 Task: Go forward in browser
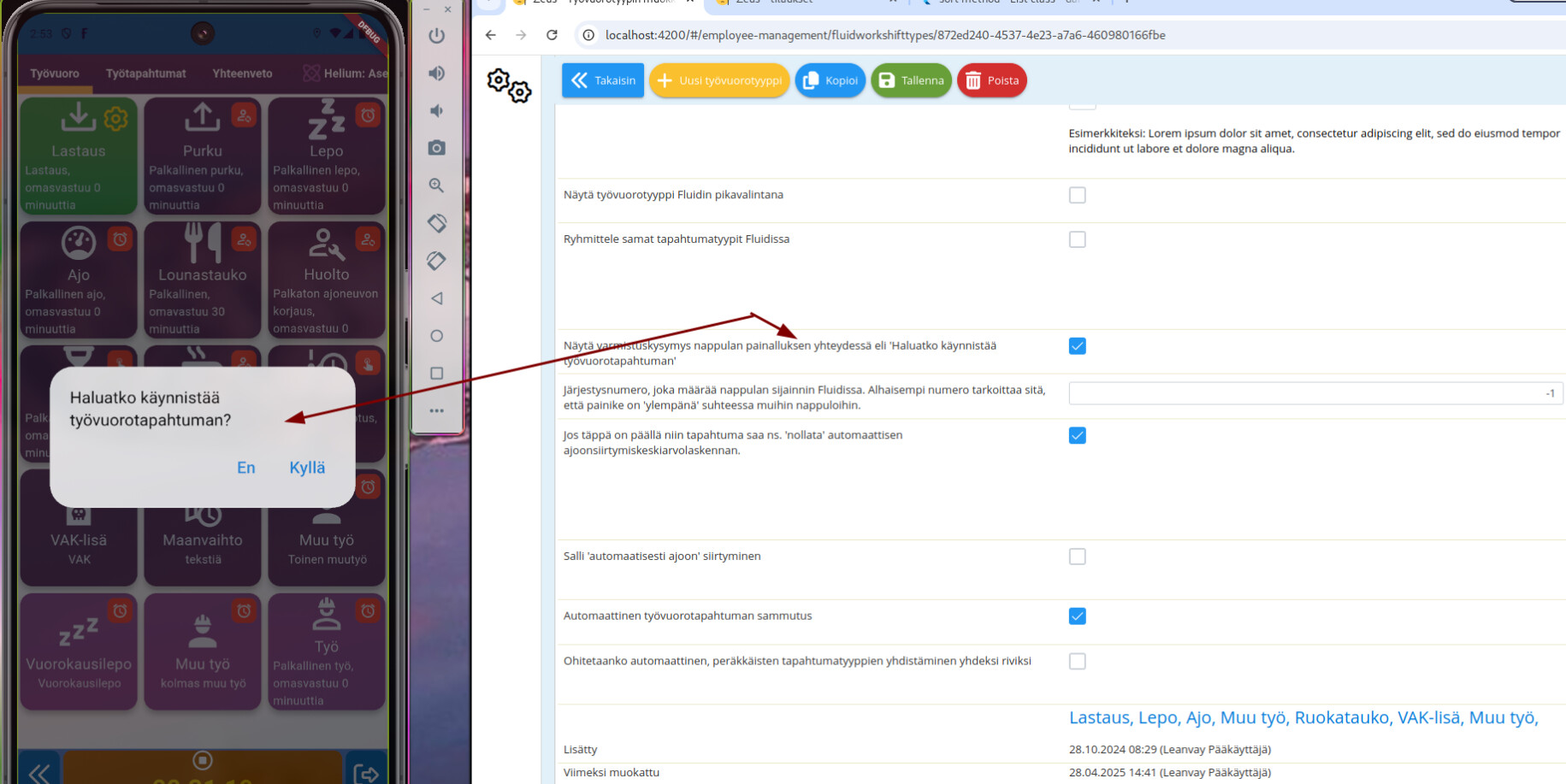(x=521, y=35)
